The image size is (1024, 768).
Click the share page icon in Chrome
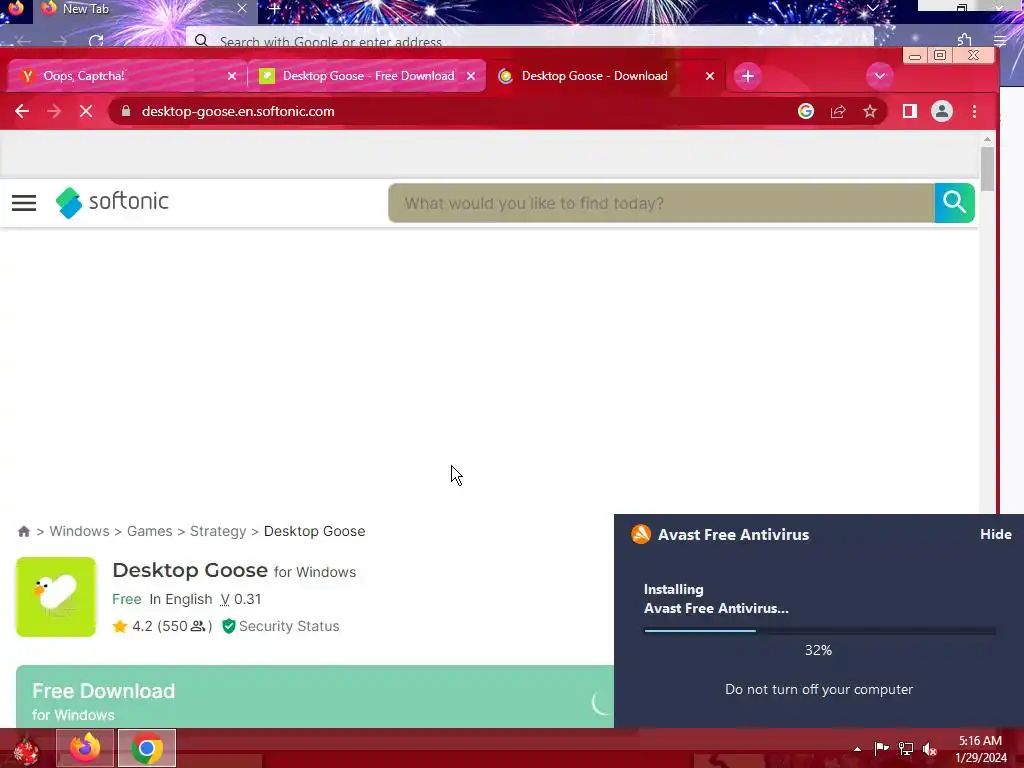838,111
